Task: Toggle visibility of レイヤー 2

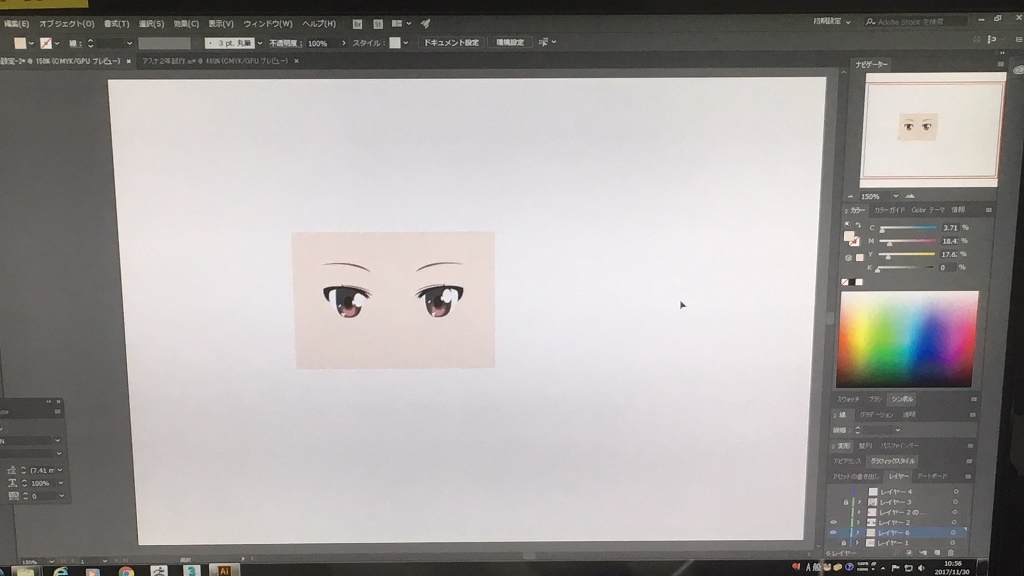Action: point(834,522)
